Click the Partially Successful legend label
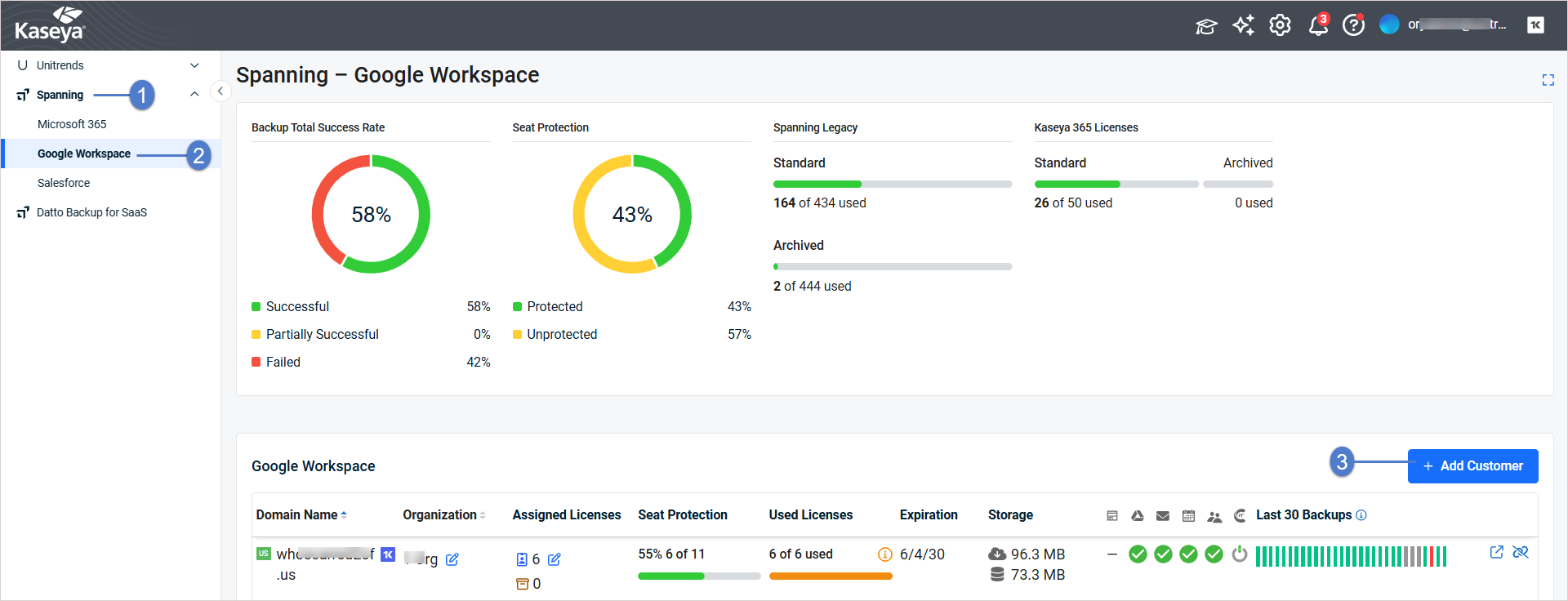The height and width of the screenshot is (601, 1568). coord(323,335)
